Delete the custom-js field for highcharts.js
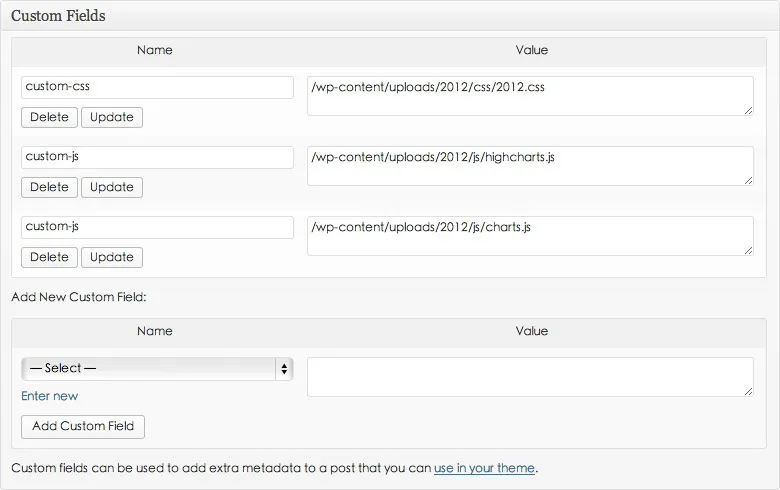780x490 pixels. (x=49, y=187)
